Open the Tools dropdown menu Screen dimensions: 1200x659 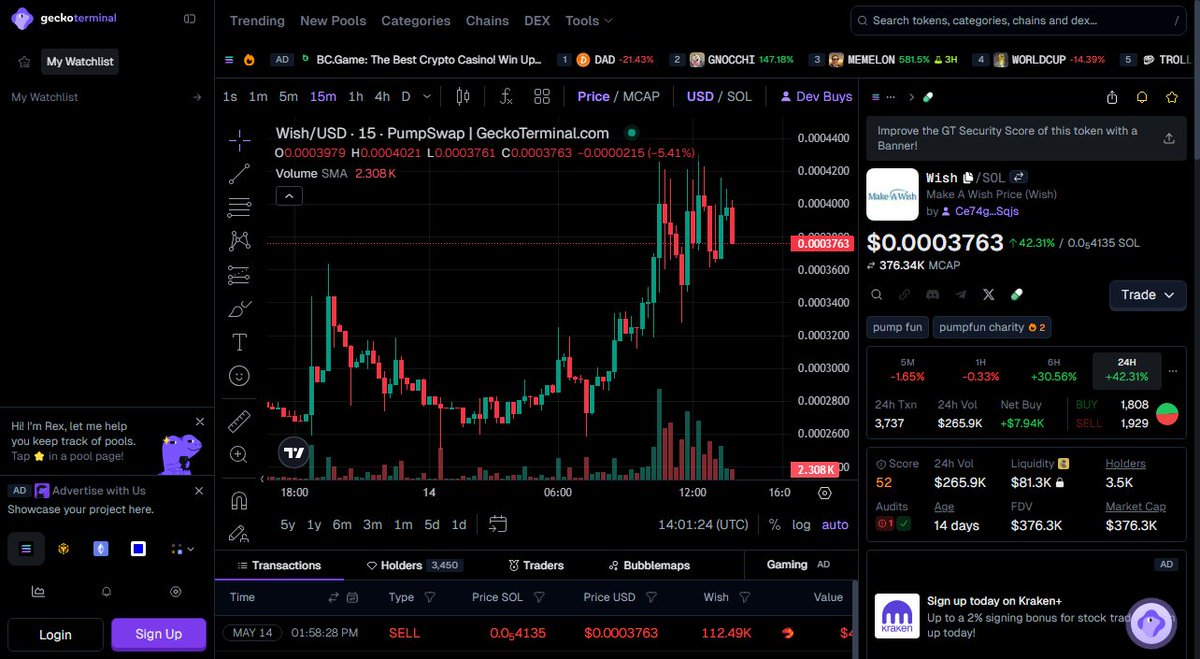pyautogui.click(x=589, y=20)
